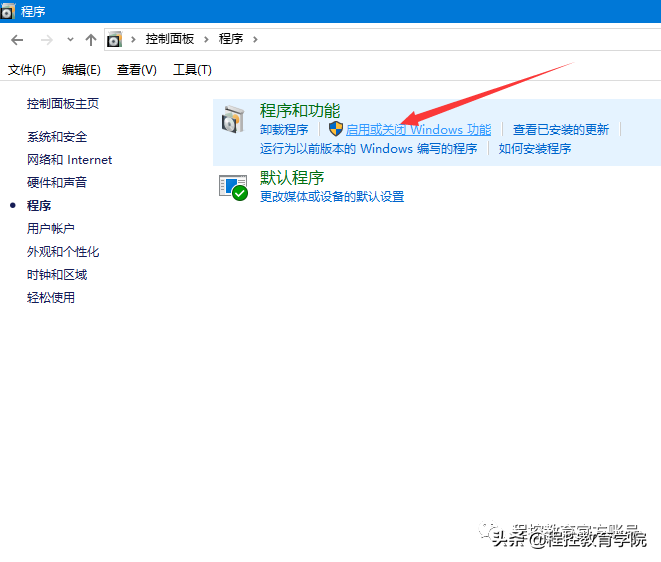This screenshot has width=661, height=562.
Task: Open 网络和 Internet category
Action: click(x=69, y=160)
